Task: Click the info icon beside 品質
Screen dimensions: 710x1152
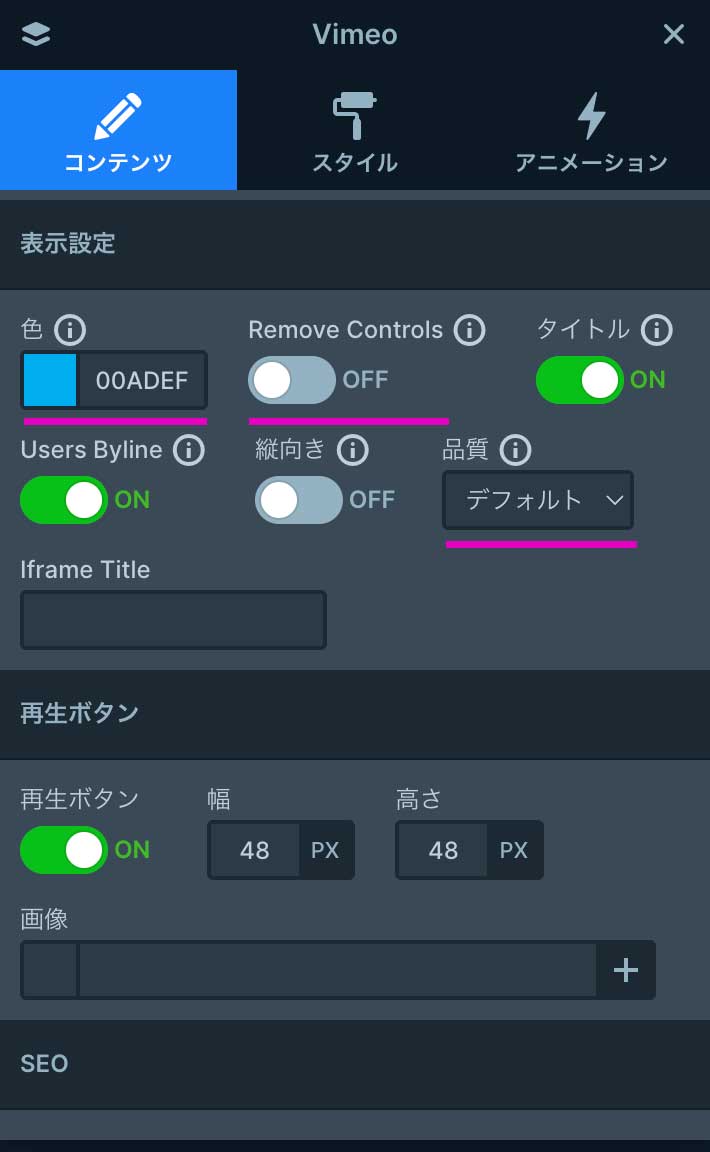Action: pos(515,450)
